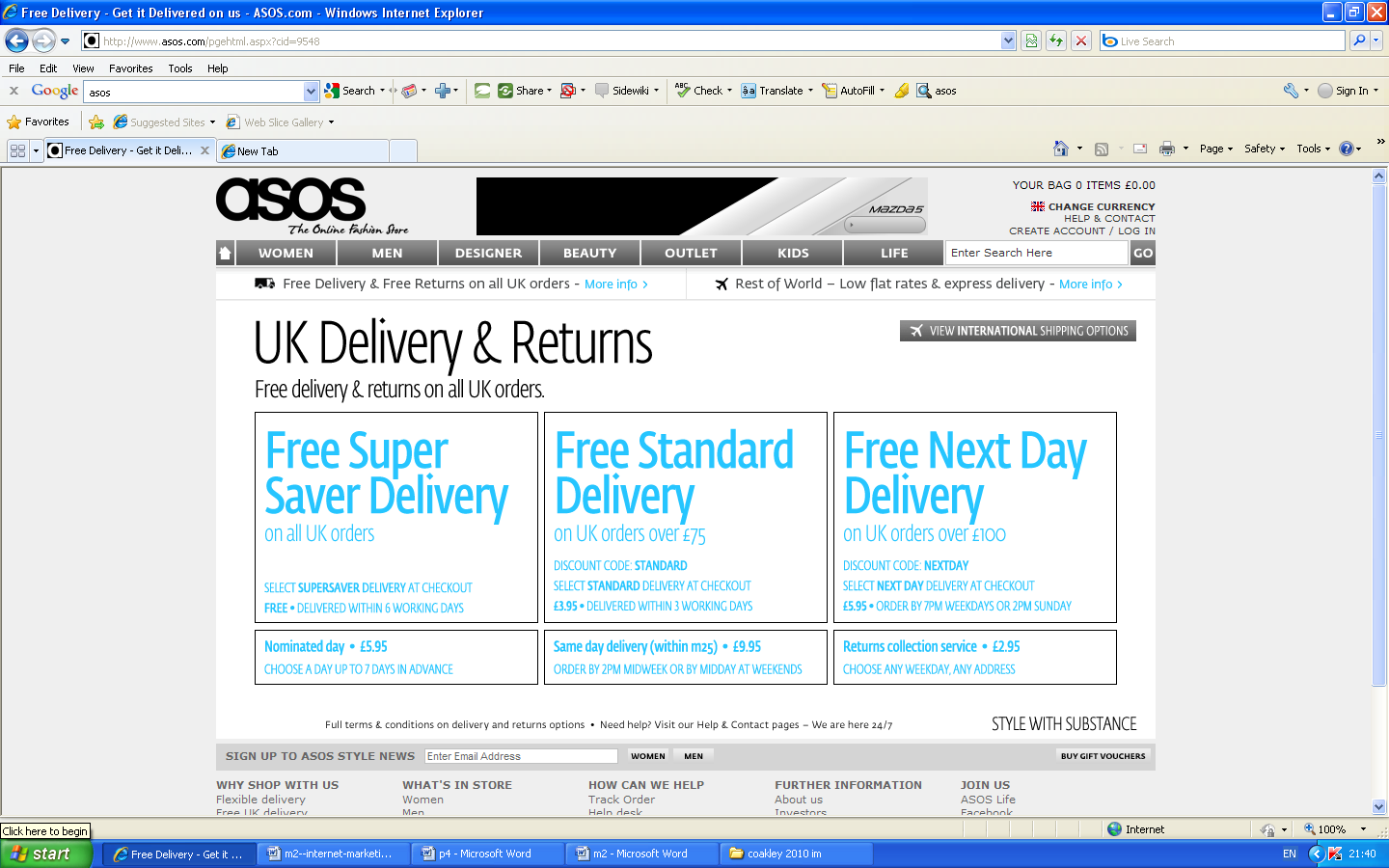Click the Refresh page icon
The width and height of the screenshot is (1389, 868).
click(x=1056, y=41)
